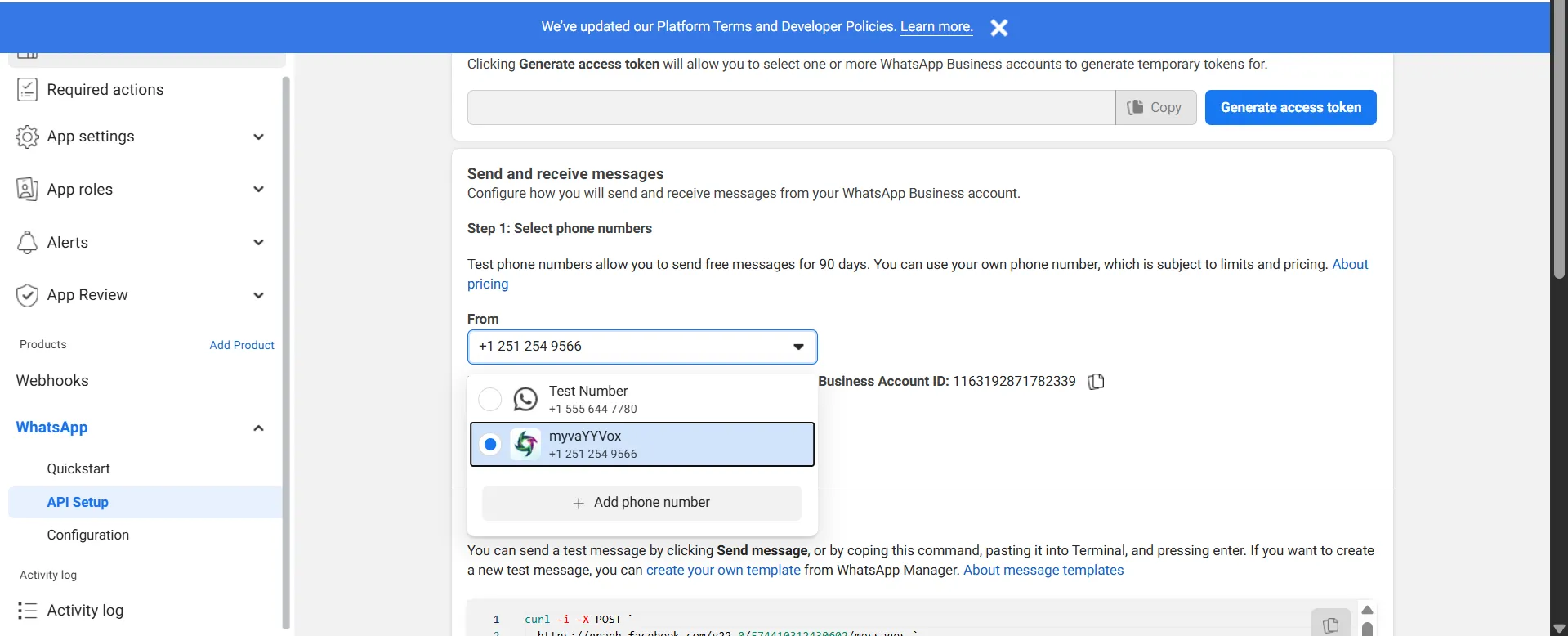This screenshot has width=1568, height=636.
Task: Open About message templates link
Action: [1043, 570]
